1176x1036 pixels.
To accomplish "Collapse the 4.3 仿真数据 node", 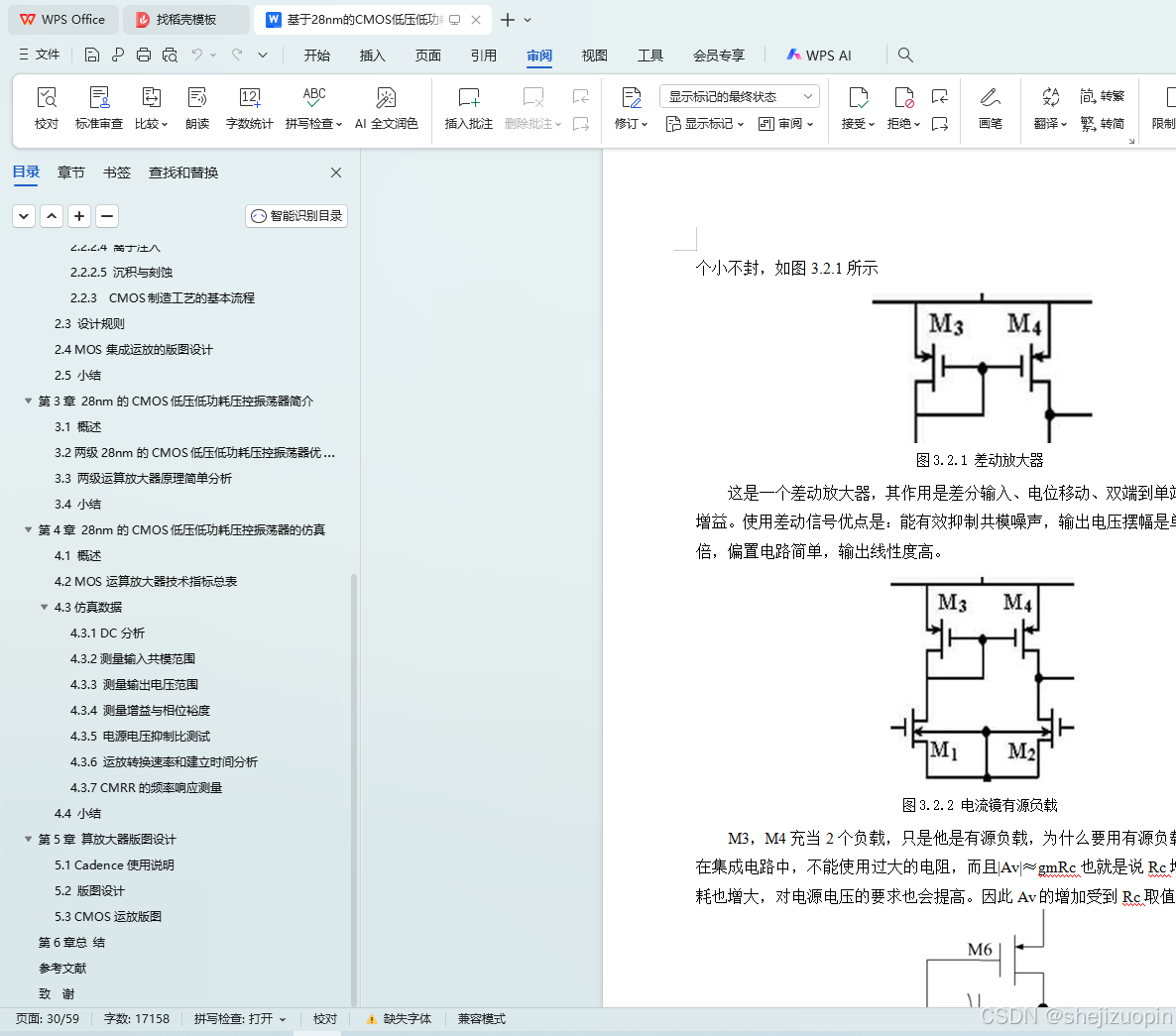I will 45,607.
